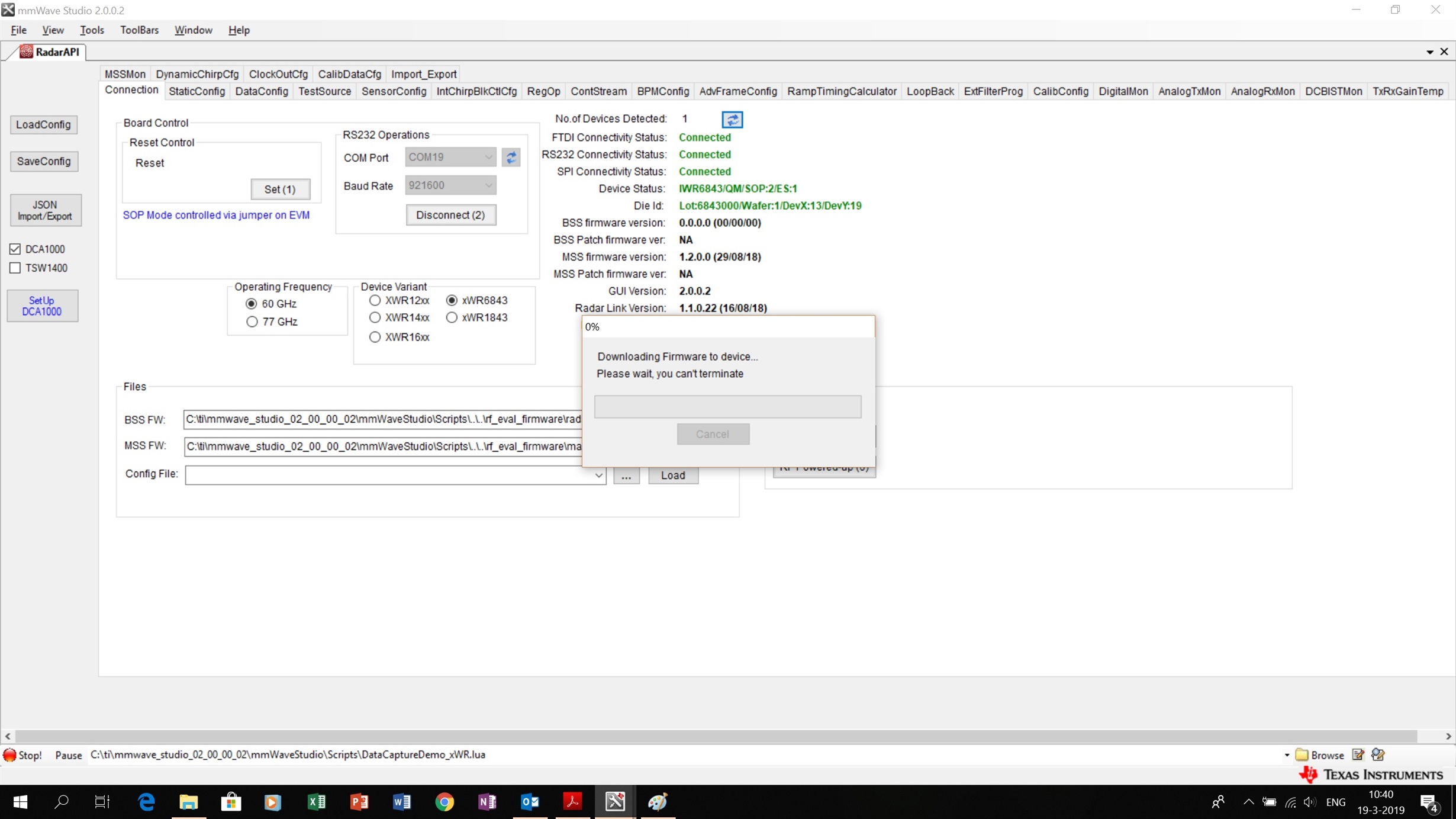The width and height of the screenshot is (1456, 819).
Task: Select 60 GHz operating frequency
Action: pos(252,304)
